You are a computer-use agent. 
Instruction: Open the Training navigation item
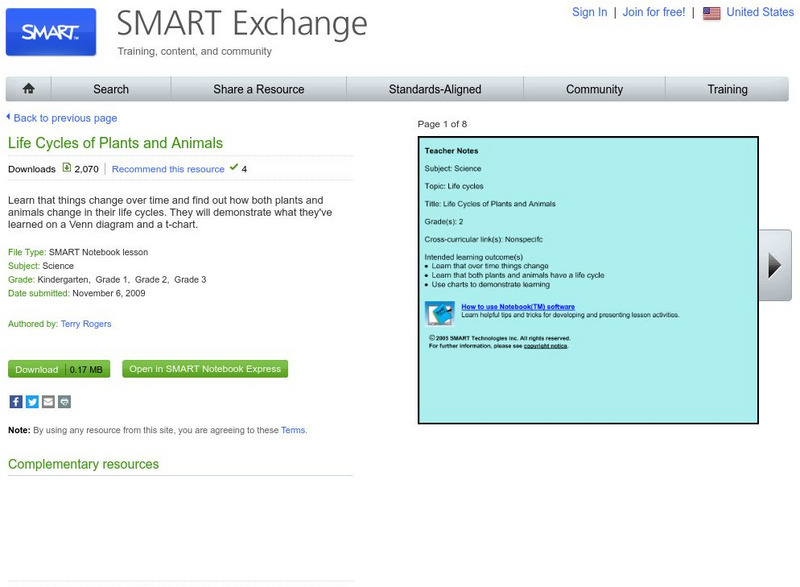click(x=727, y=89)
